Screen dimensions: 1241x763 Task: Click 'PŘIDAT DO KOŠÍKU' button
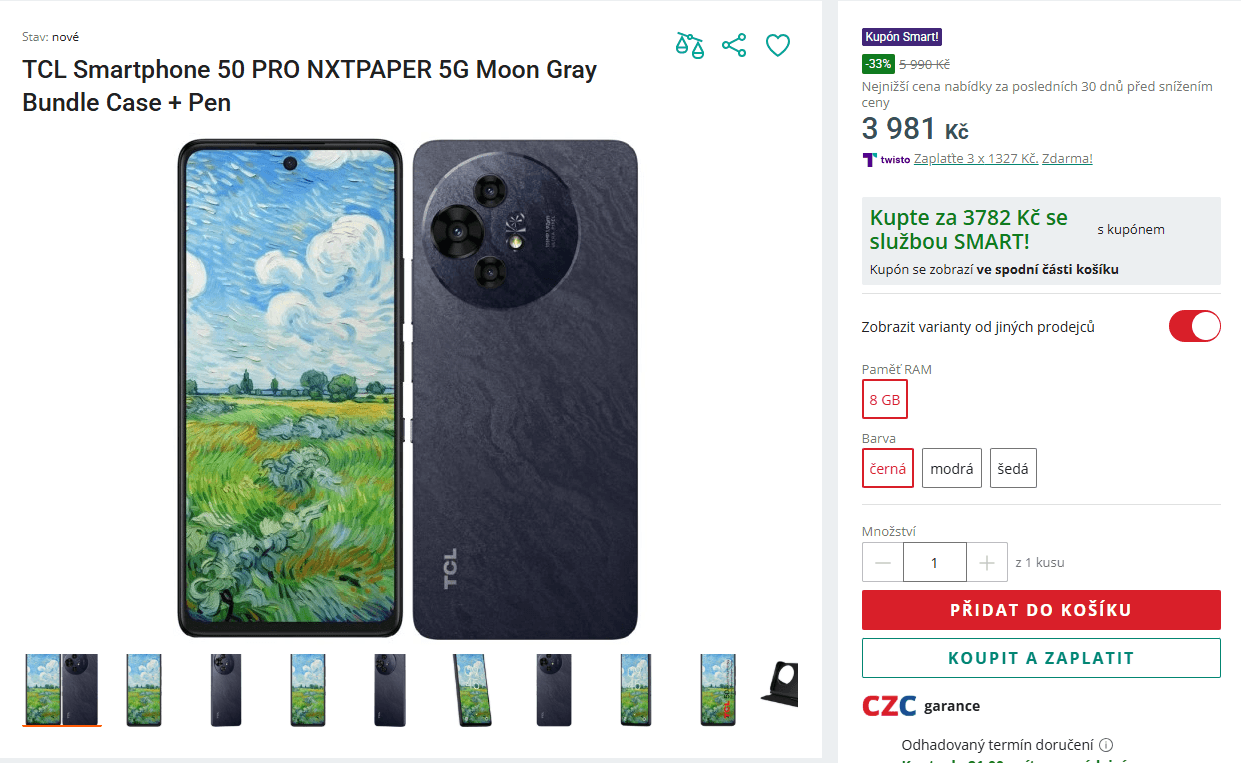tap(1041, 610)
